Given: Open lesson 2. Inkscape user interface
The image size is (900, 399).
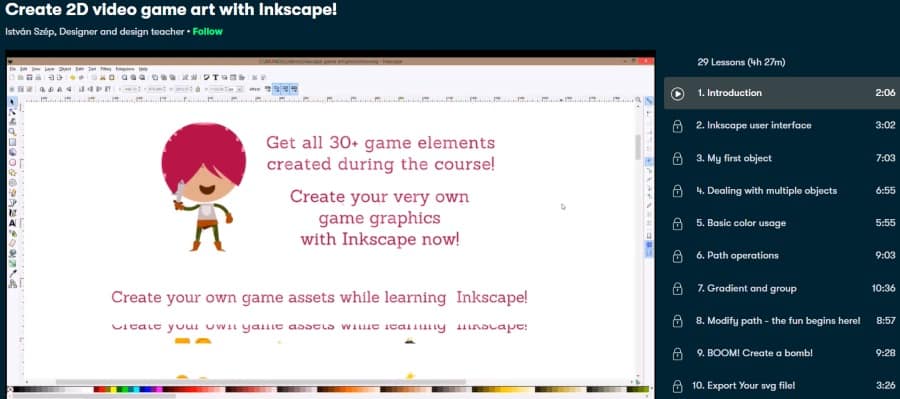Looking at the screenshot, I should [x=782, y=125].
